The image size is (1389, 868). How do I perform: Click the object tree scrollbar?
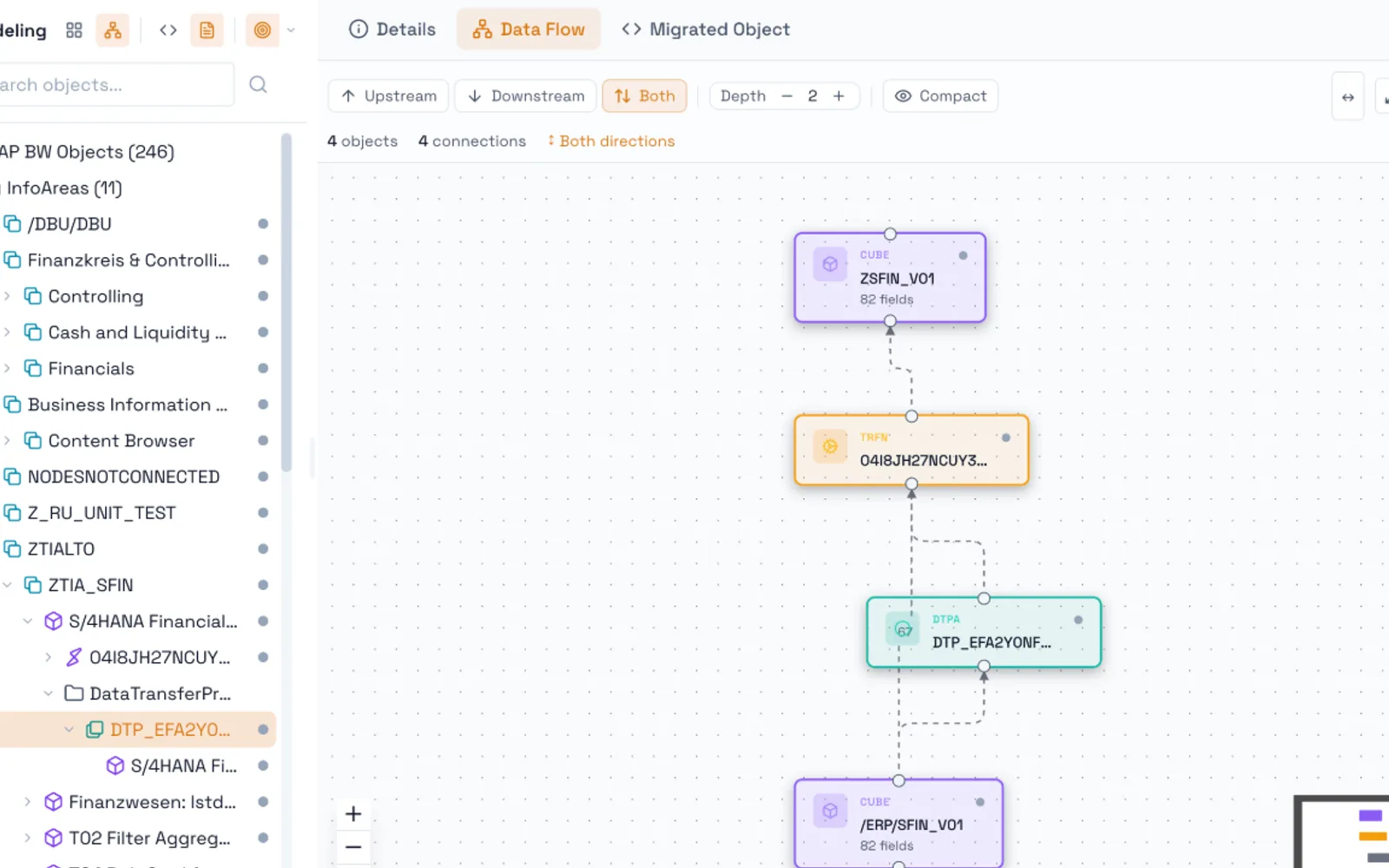[x=286, y=304]
